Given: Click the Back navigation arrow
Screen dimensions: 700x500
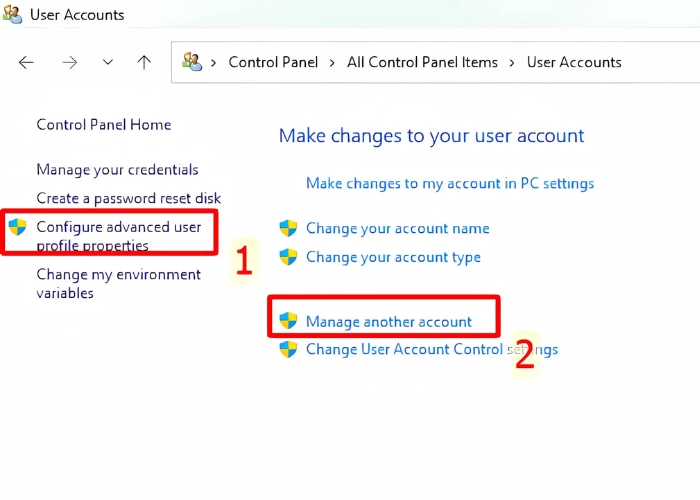Looking at the screenshot, I should [26, 62].
